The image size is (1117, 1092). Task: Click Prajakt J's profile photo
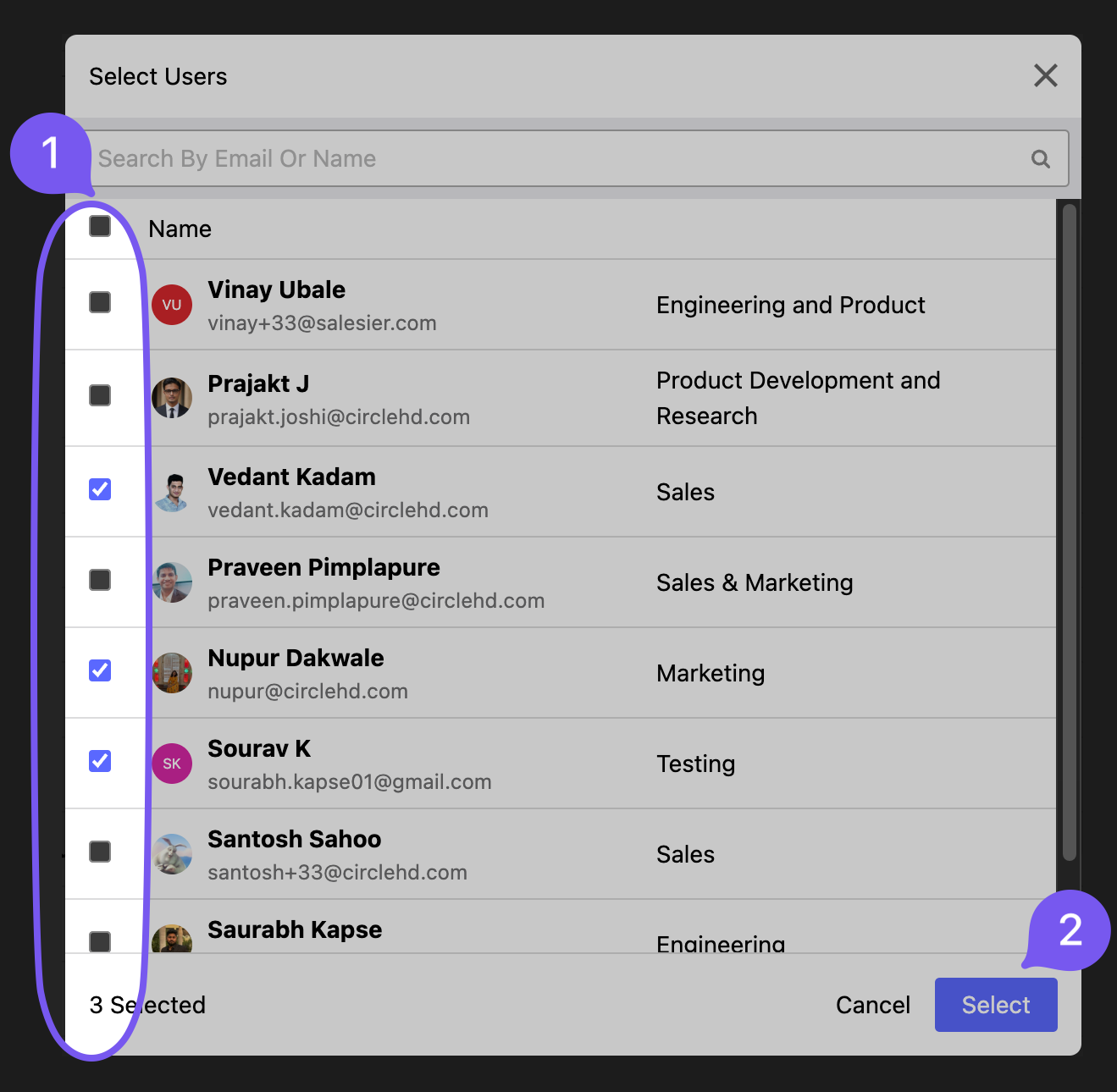[x=172, y=398]
